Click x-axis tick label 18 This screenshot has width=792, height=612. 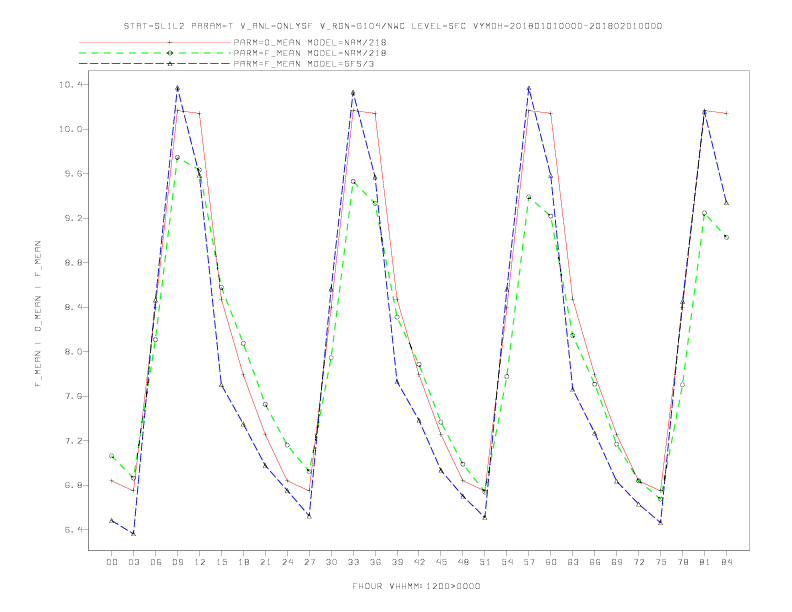pos(243,562)
